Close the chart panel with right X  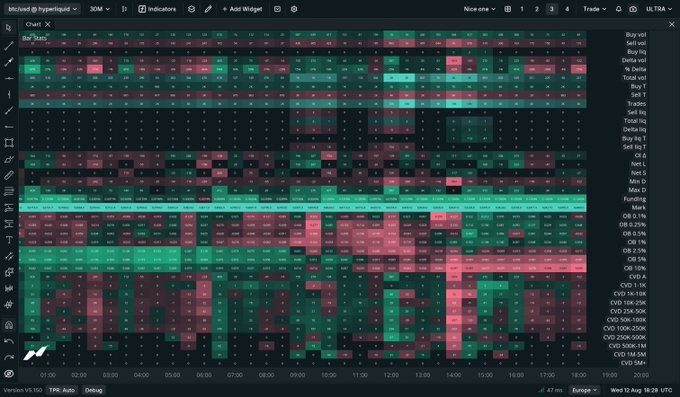click(x=672, y=24)
